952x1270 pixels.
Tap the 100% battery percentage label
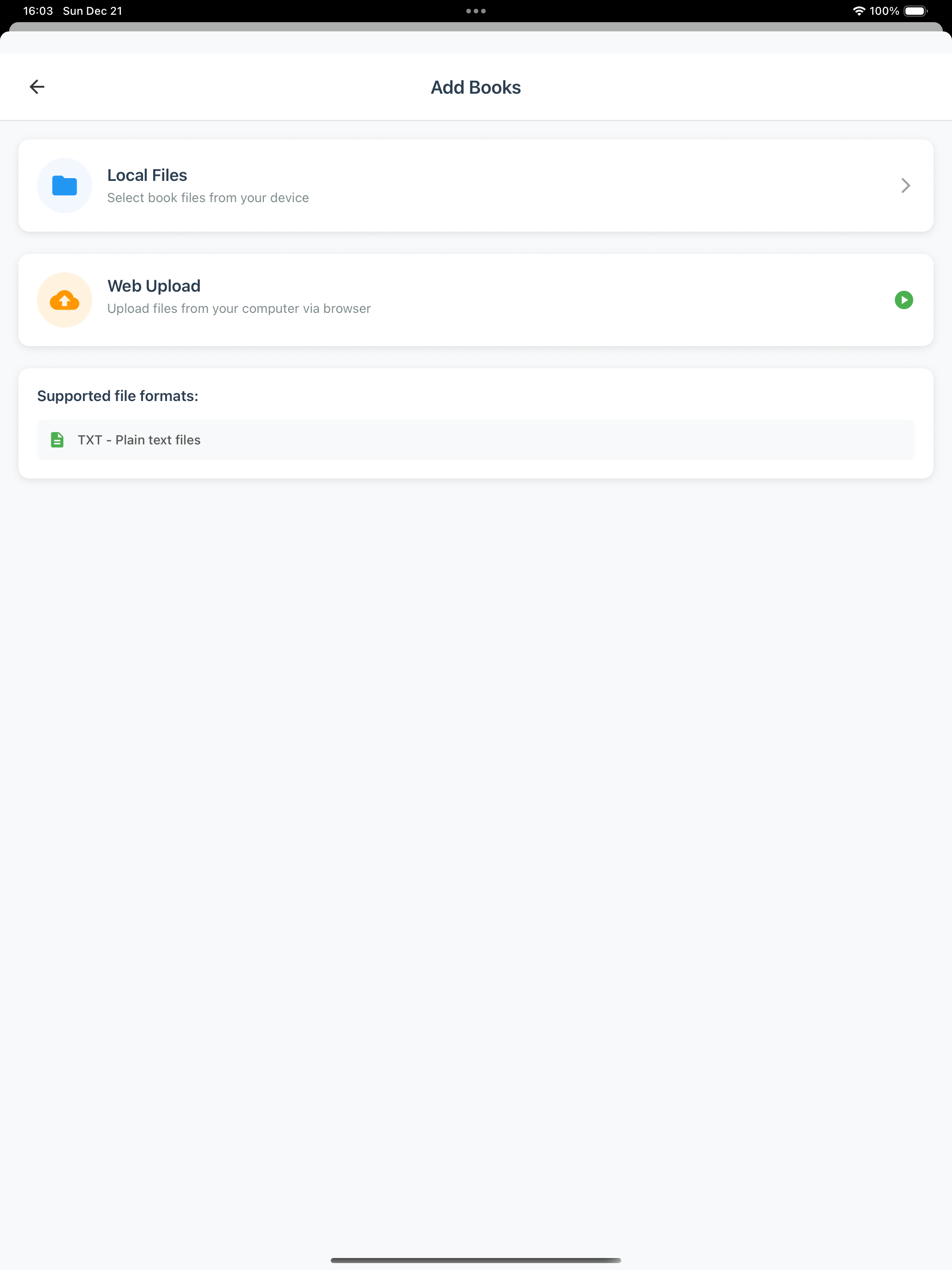884,10
